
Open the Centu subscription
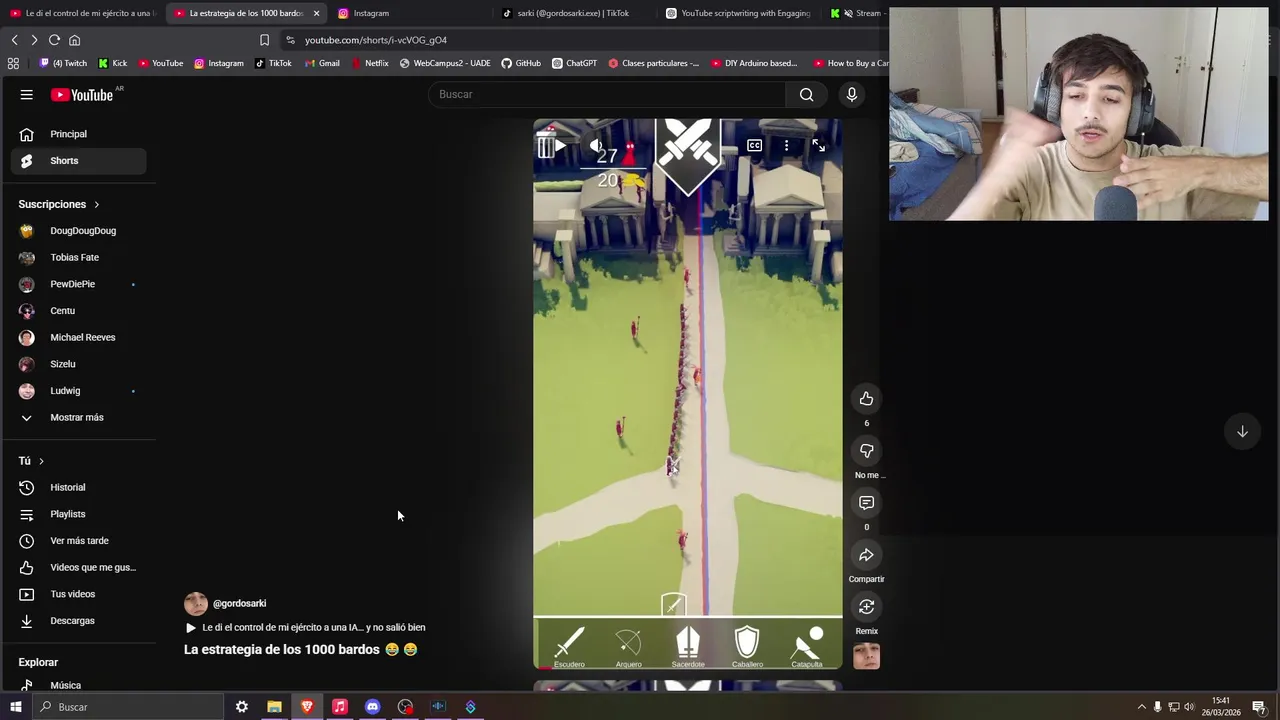pos(78,311)
